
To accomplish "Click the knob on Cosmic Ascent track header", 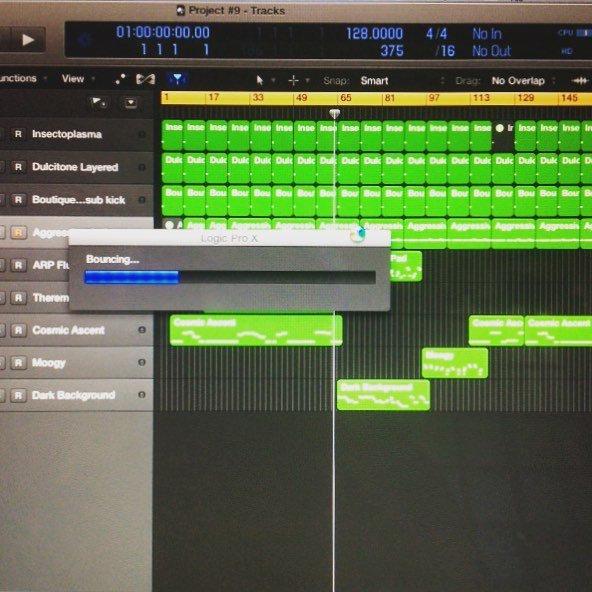I will point(142,330).
